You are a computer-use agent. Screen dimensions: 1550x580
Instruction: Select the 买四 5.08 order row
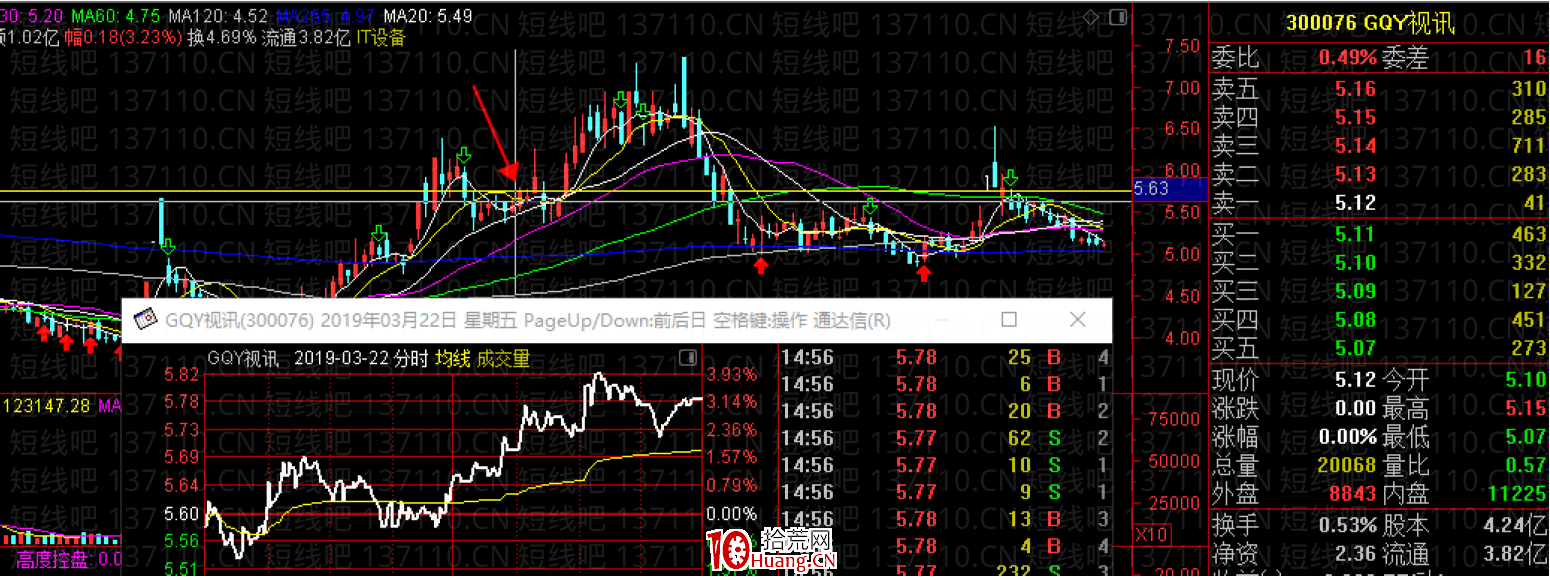point(1380,320)
